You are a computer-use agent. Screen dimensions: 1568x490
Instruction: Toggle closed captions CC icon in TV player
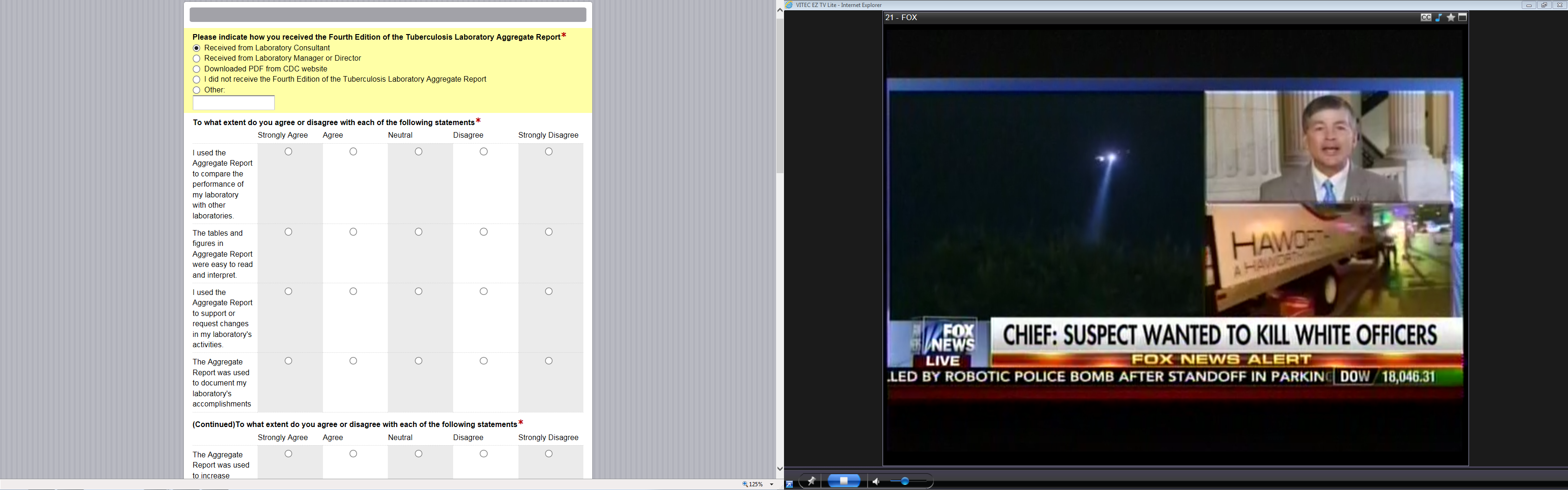tap(1426, 18)
